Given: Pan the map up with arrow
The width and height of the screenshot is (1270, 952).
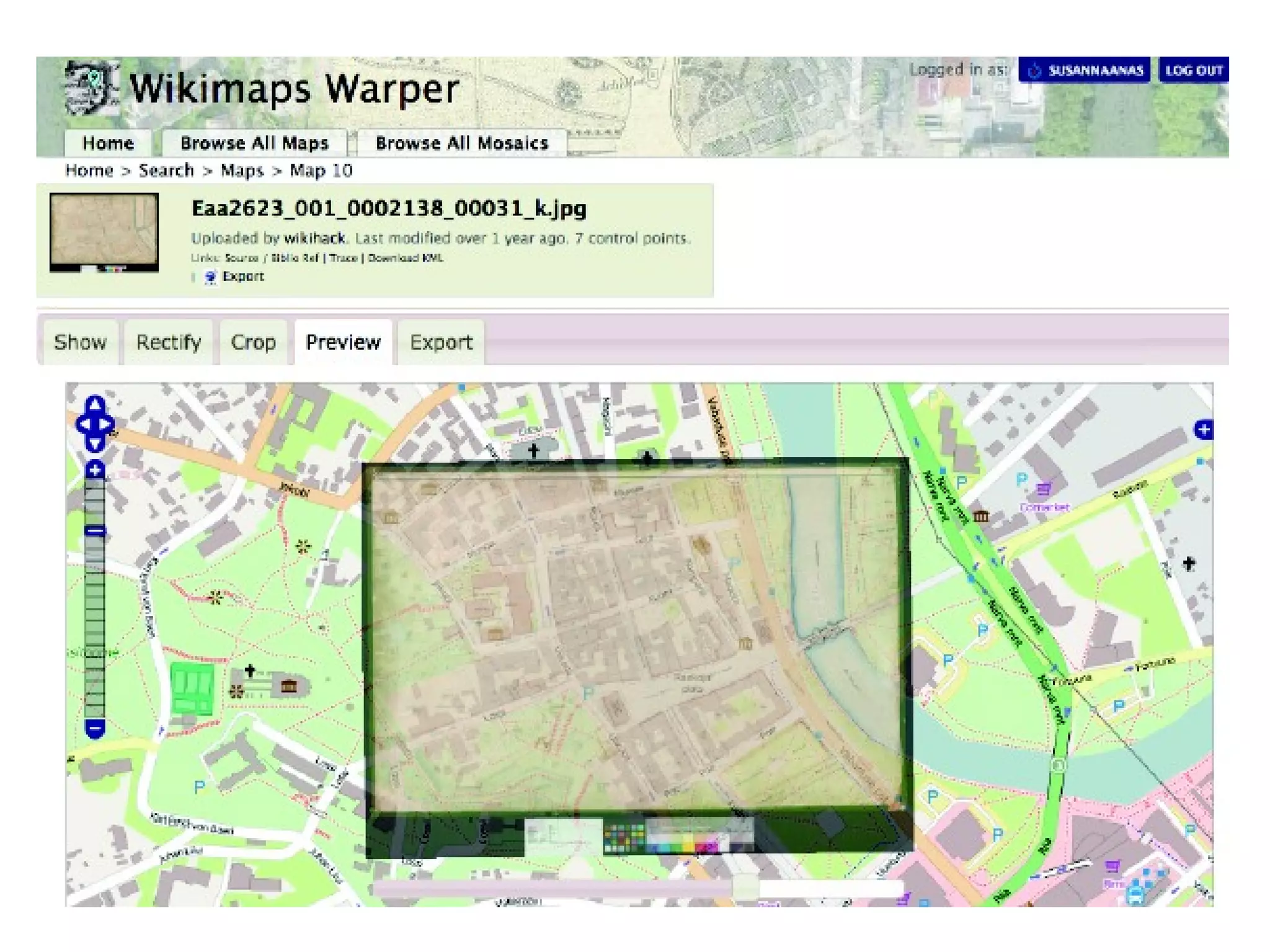Looking at the screenshot, I should pyautogui.click(x=95, y=405).
